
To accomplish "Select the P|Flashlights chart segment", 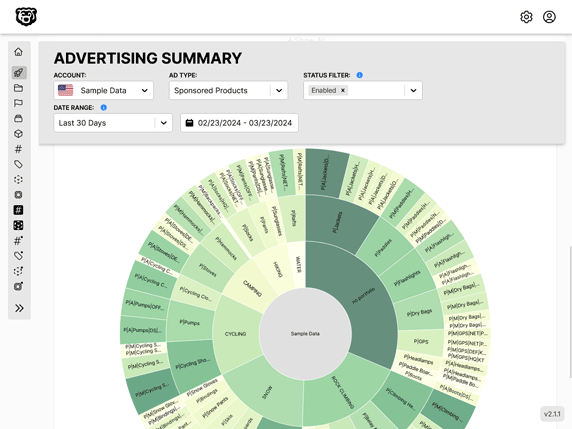I will (x=408, y=278).
